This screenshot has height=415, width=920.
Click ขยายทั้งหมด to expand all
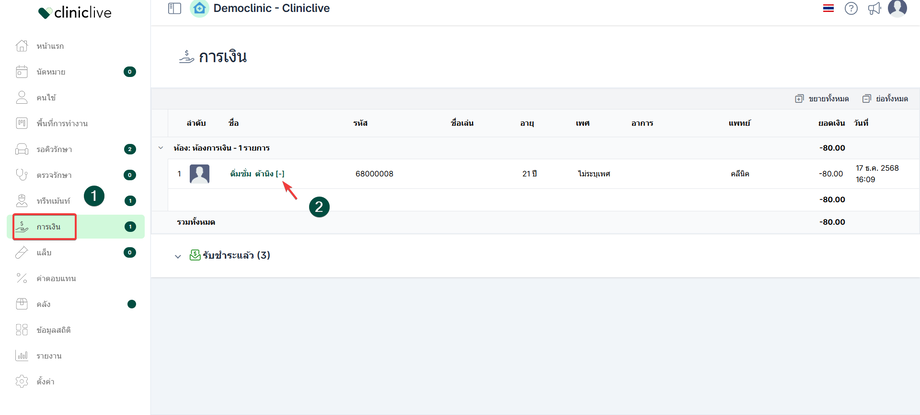[822, 98]
